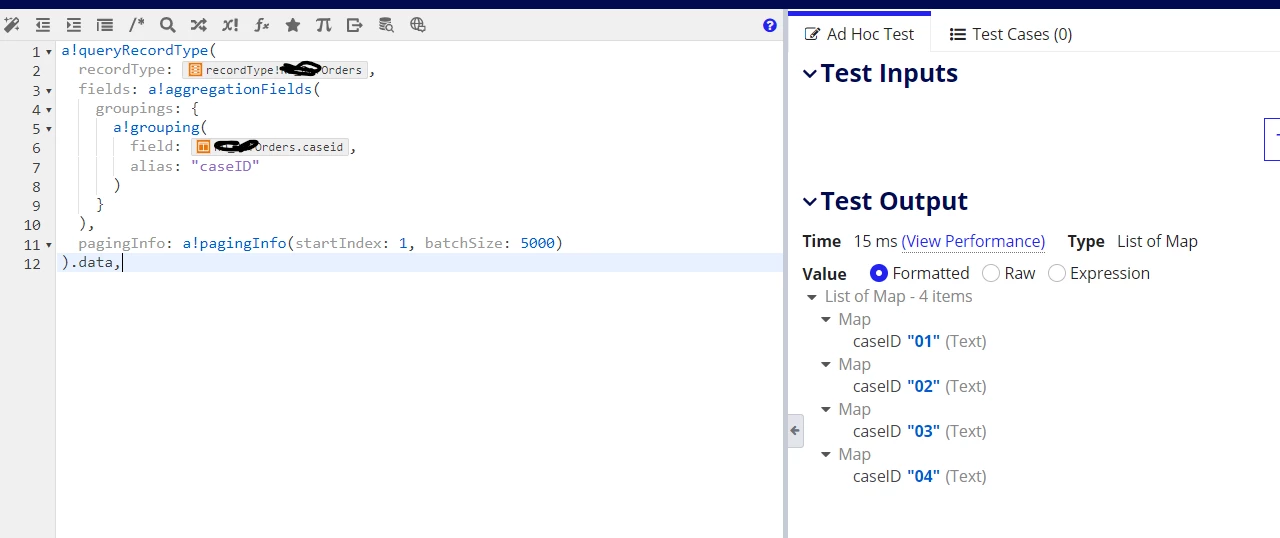Click the caseID "01" value
Screen dimensions: 1280x538
923,341
